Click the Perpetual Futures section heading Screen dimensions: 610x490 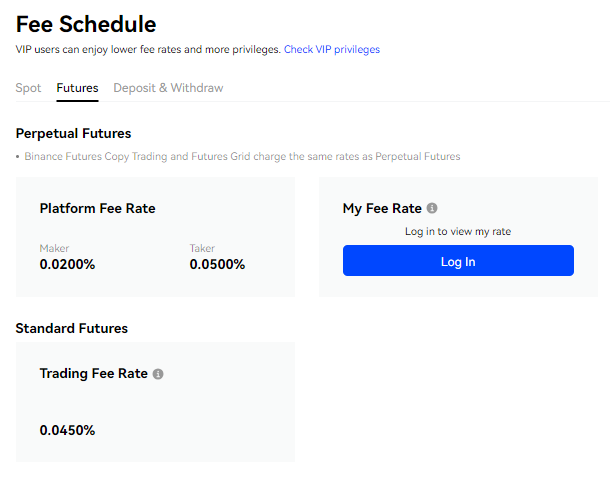click(73, 133)
